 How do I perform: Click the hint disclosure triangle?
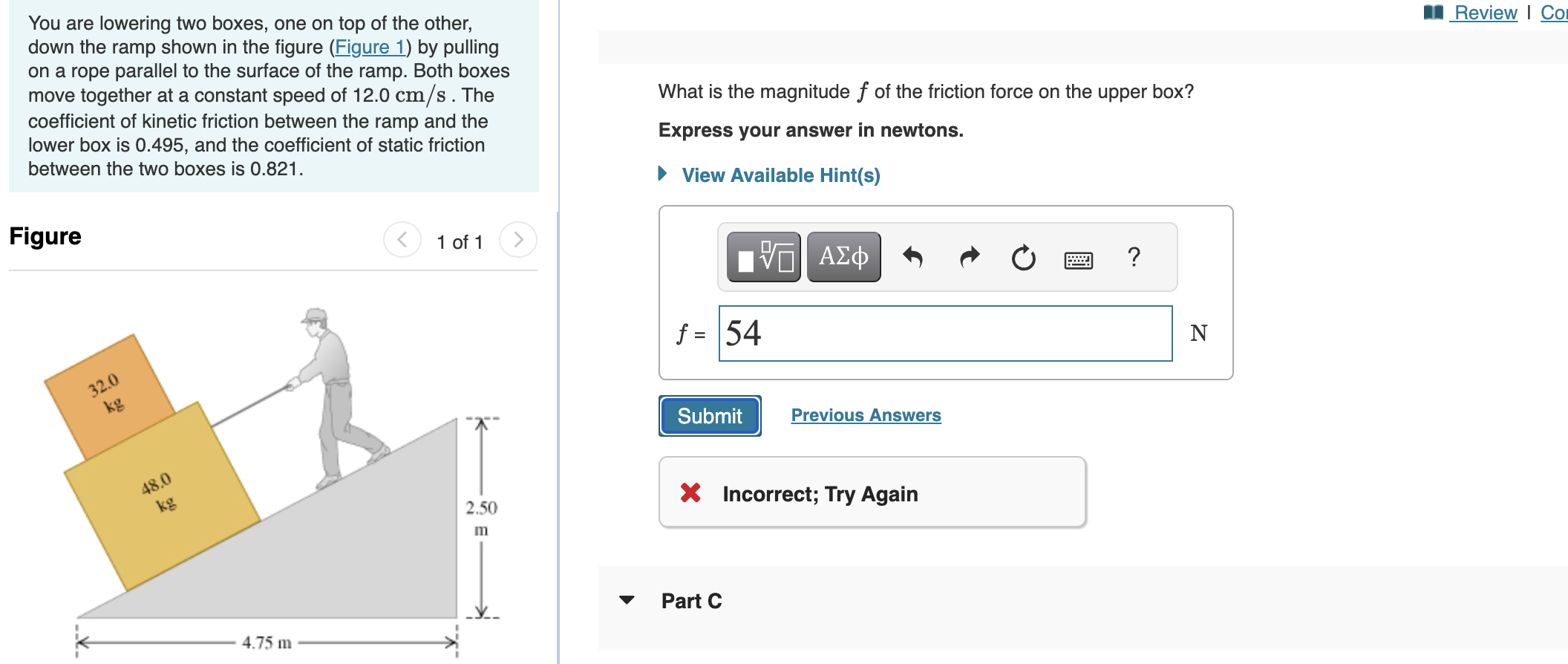click(x=661, y=175)
